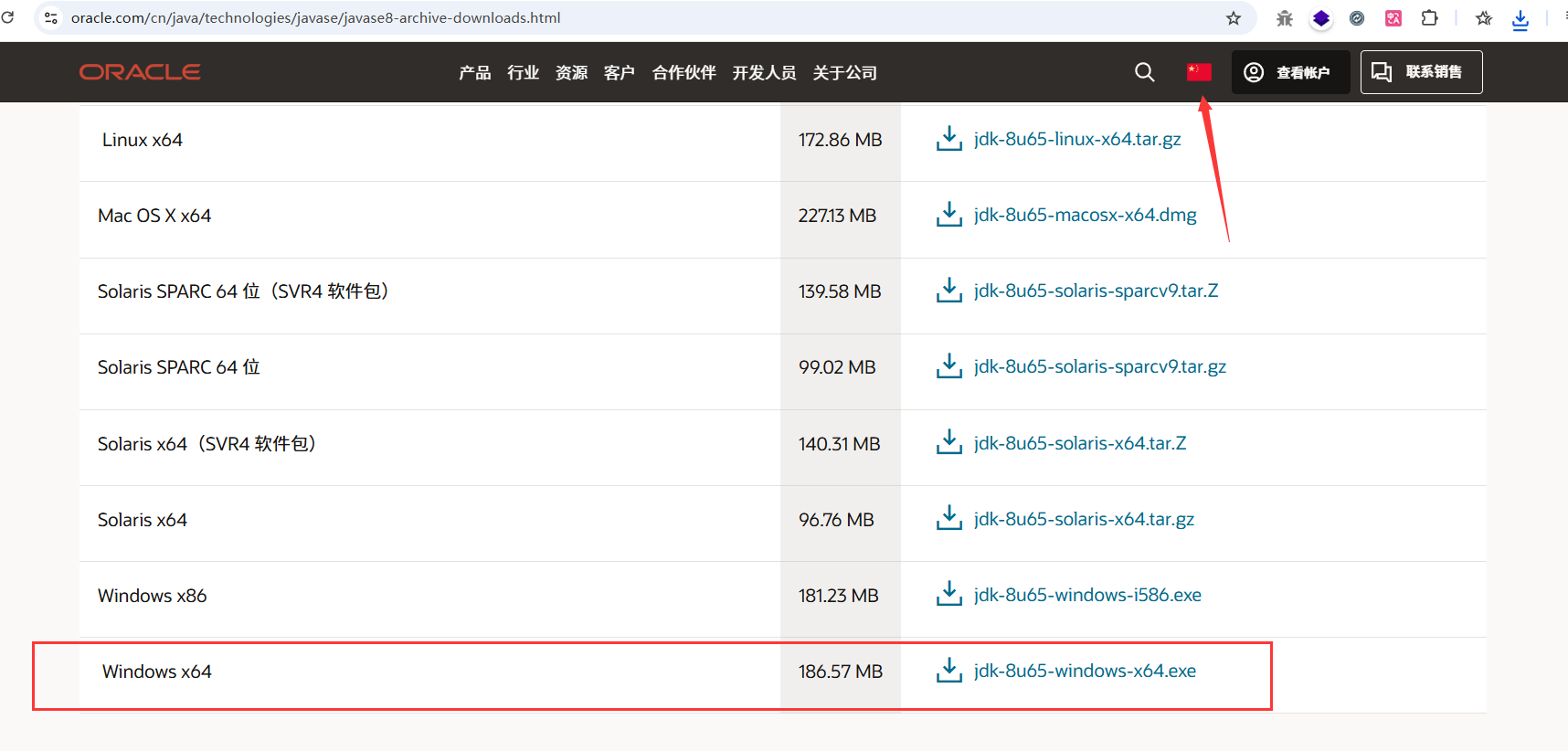1568x751 pixels.
Task: Click download icon beside jdk-8u65-solaris-x64.tar.gz
Action: [x=949, y=519]
